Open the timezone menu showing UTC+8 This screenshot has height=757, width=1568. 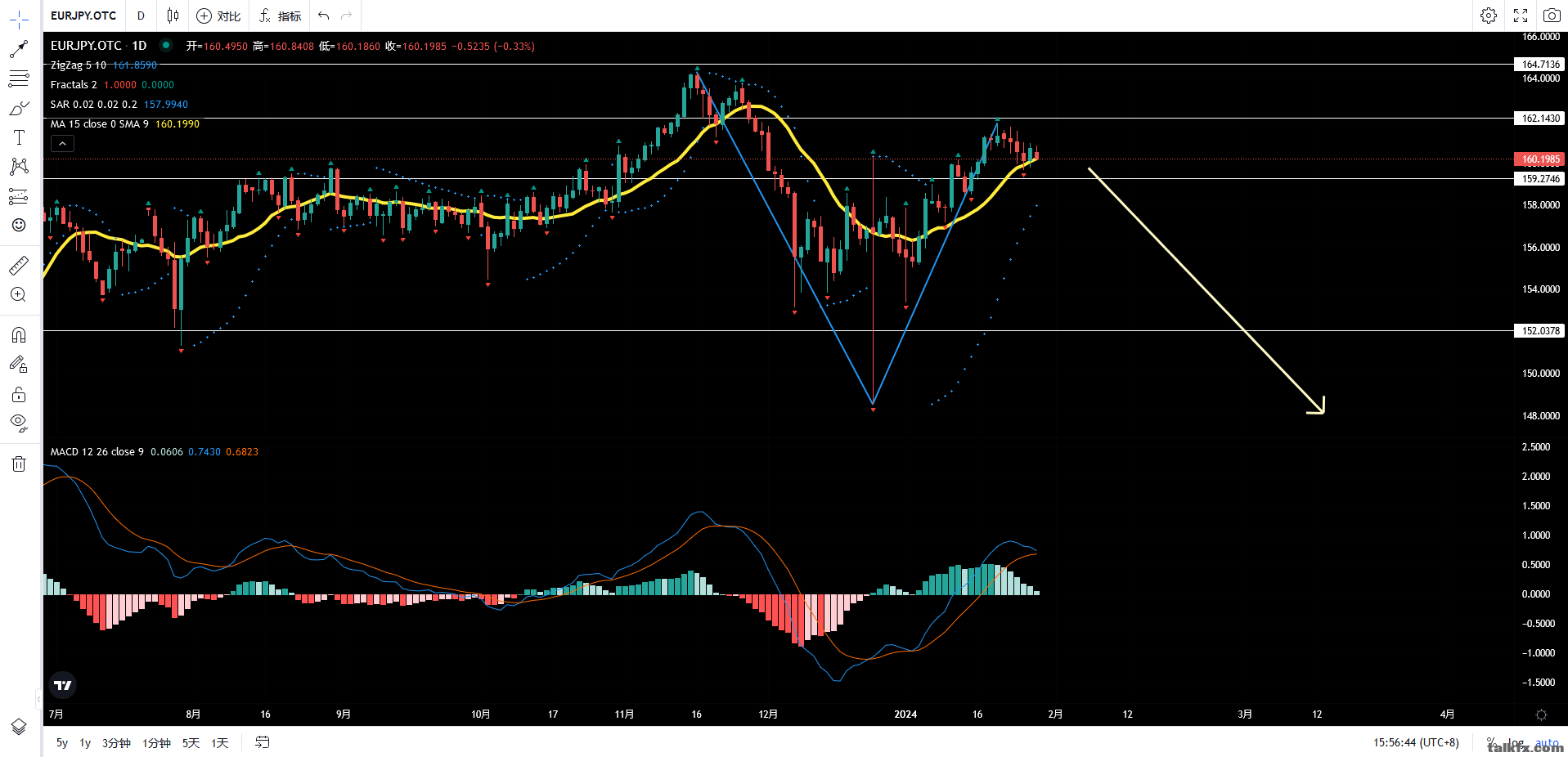point(1416,743)
